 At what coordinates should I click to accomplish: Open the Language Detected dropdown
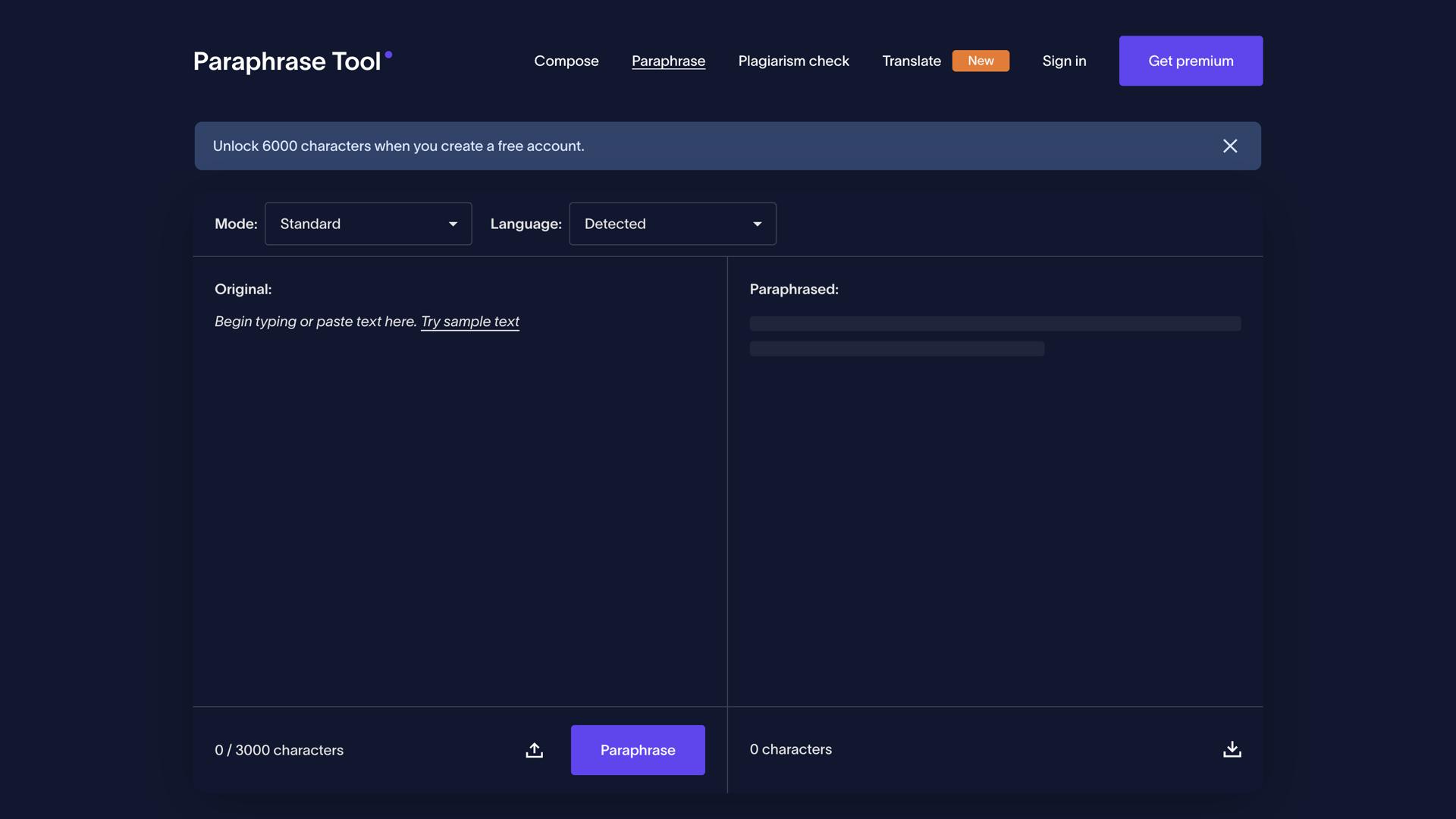672,224
